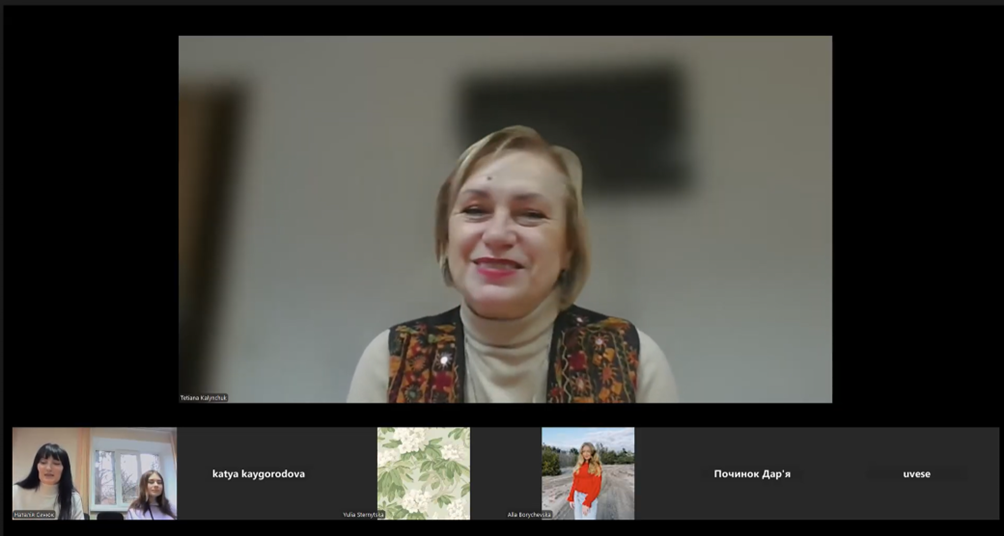Select the katya kaygorodova participant tile
Image resolution: width=1004 pixels, height=536 pixels.
point(258,474)
